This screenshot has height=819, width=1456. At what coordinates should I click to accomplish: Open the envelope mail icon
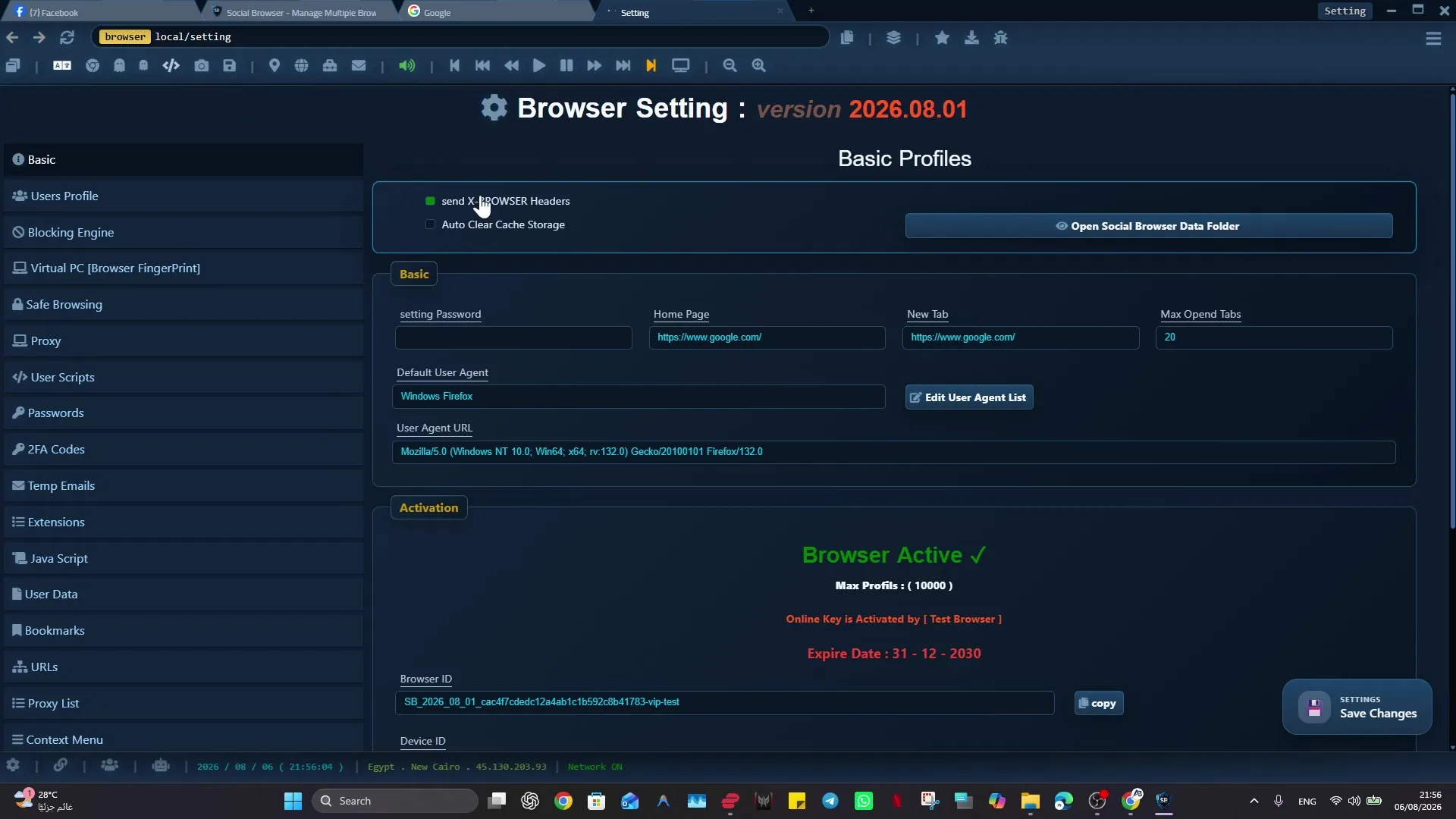click(359, 66)
